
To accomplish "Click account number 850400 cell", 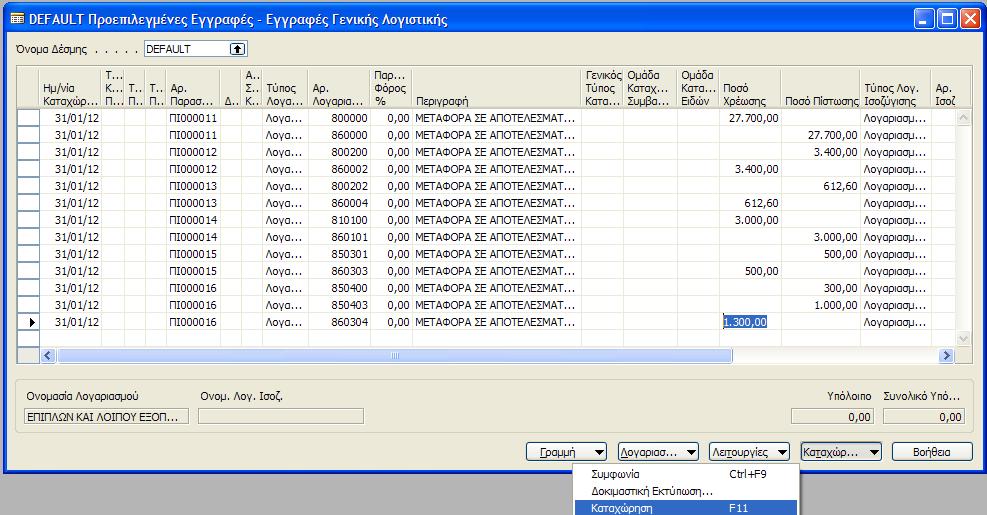I will point(339,288).
